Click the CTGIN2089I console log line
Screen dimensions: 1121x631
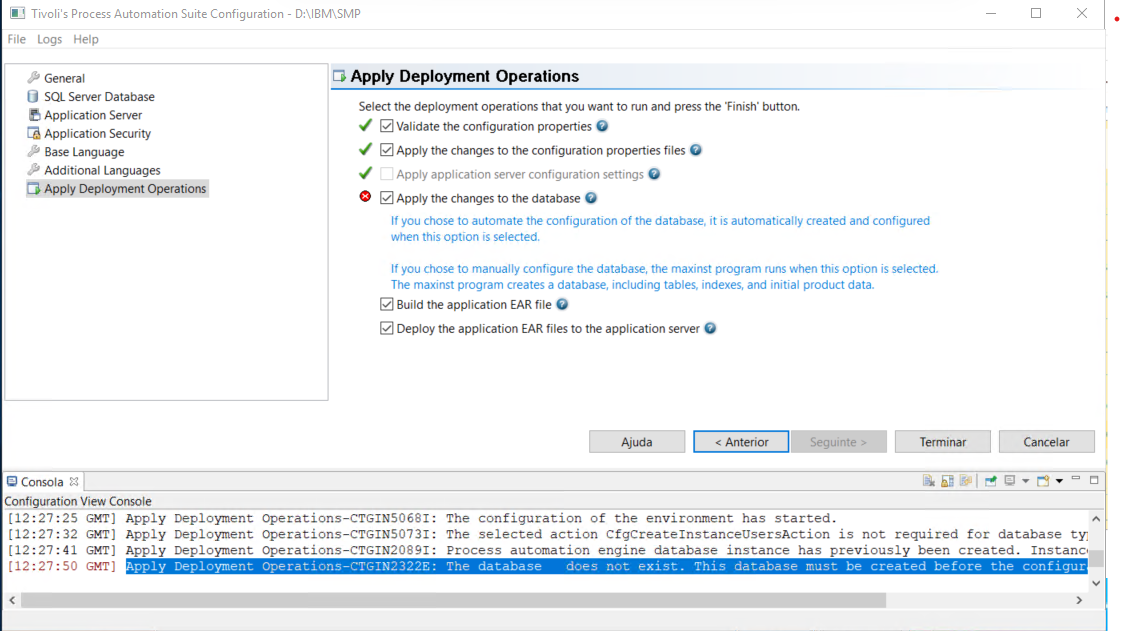pos(548,550)
